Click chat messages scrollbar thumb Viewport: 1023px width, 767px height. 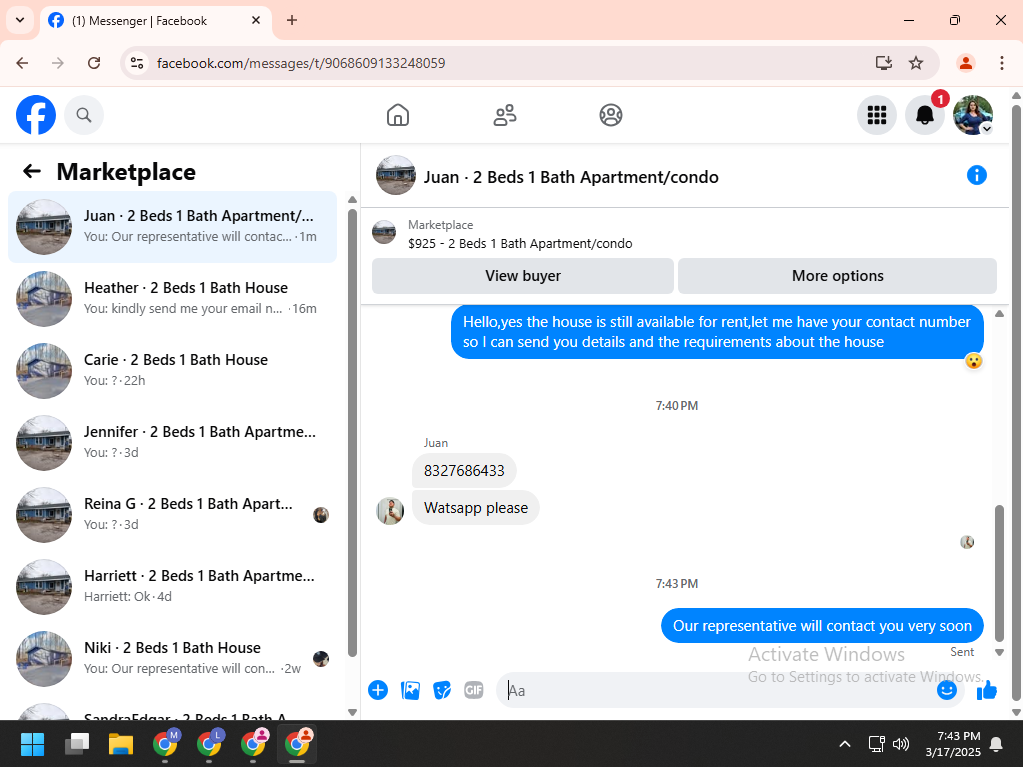[999, 573]
